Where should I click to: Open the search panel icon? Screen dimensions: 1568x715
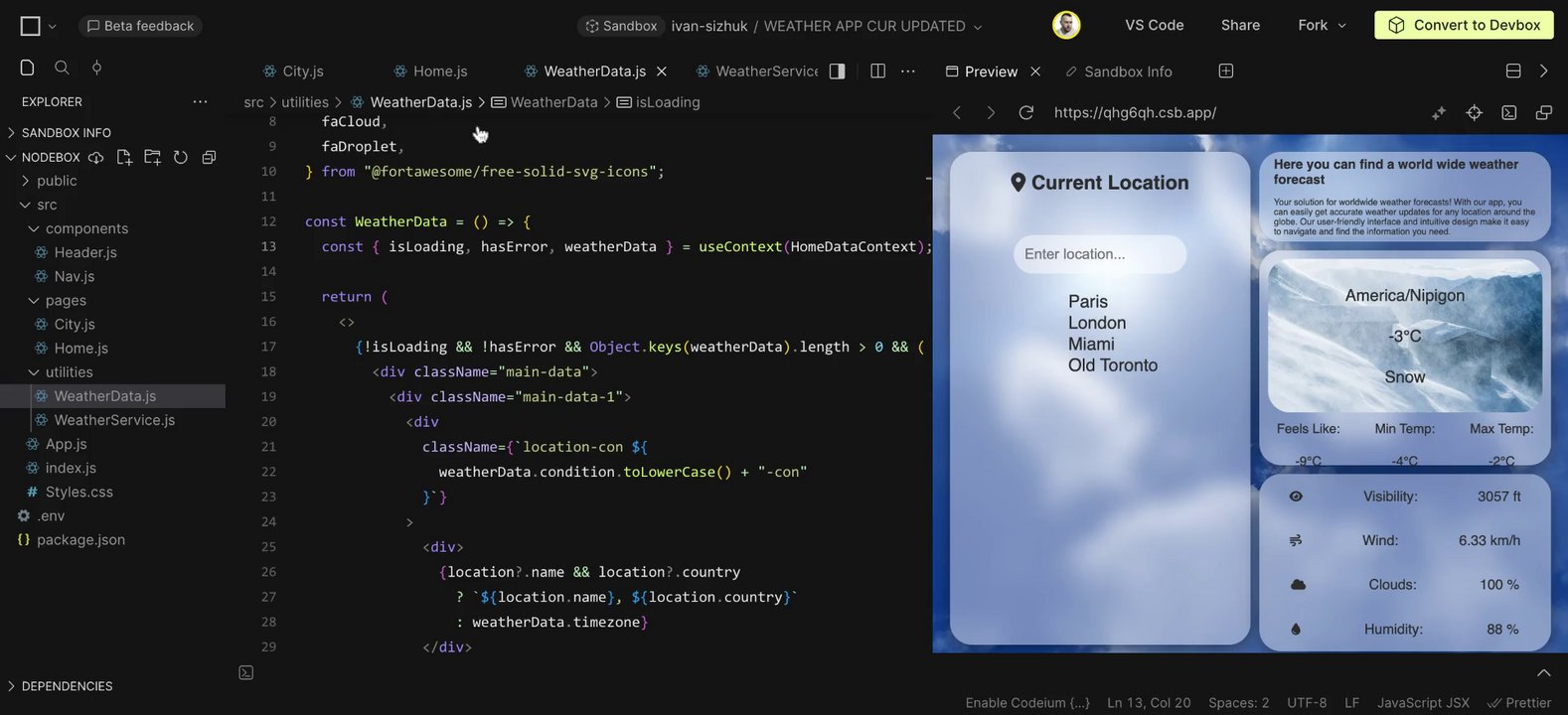pyautogui.click(x=62, y=68)
